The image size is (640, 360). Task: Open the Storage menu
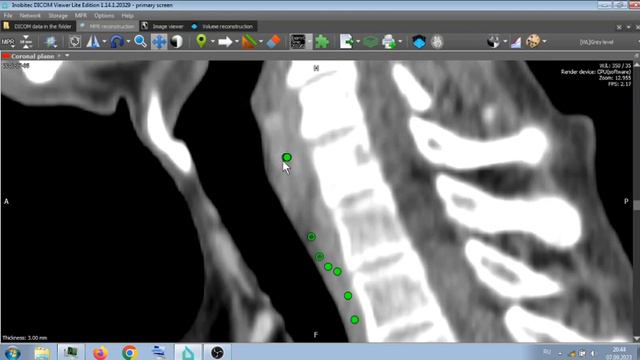tap(58, 16)
